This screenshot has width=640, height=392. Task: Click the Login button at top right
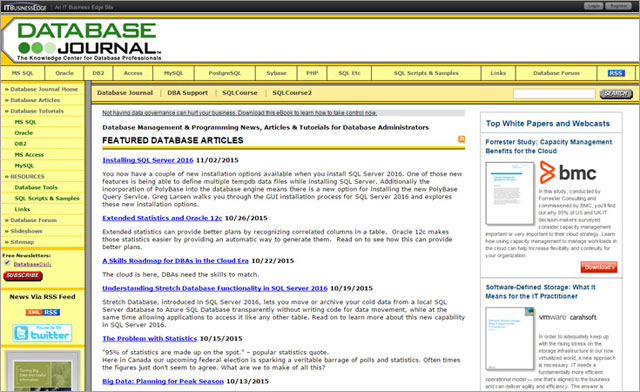tap(593, 6)
